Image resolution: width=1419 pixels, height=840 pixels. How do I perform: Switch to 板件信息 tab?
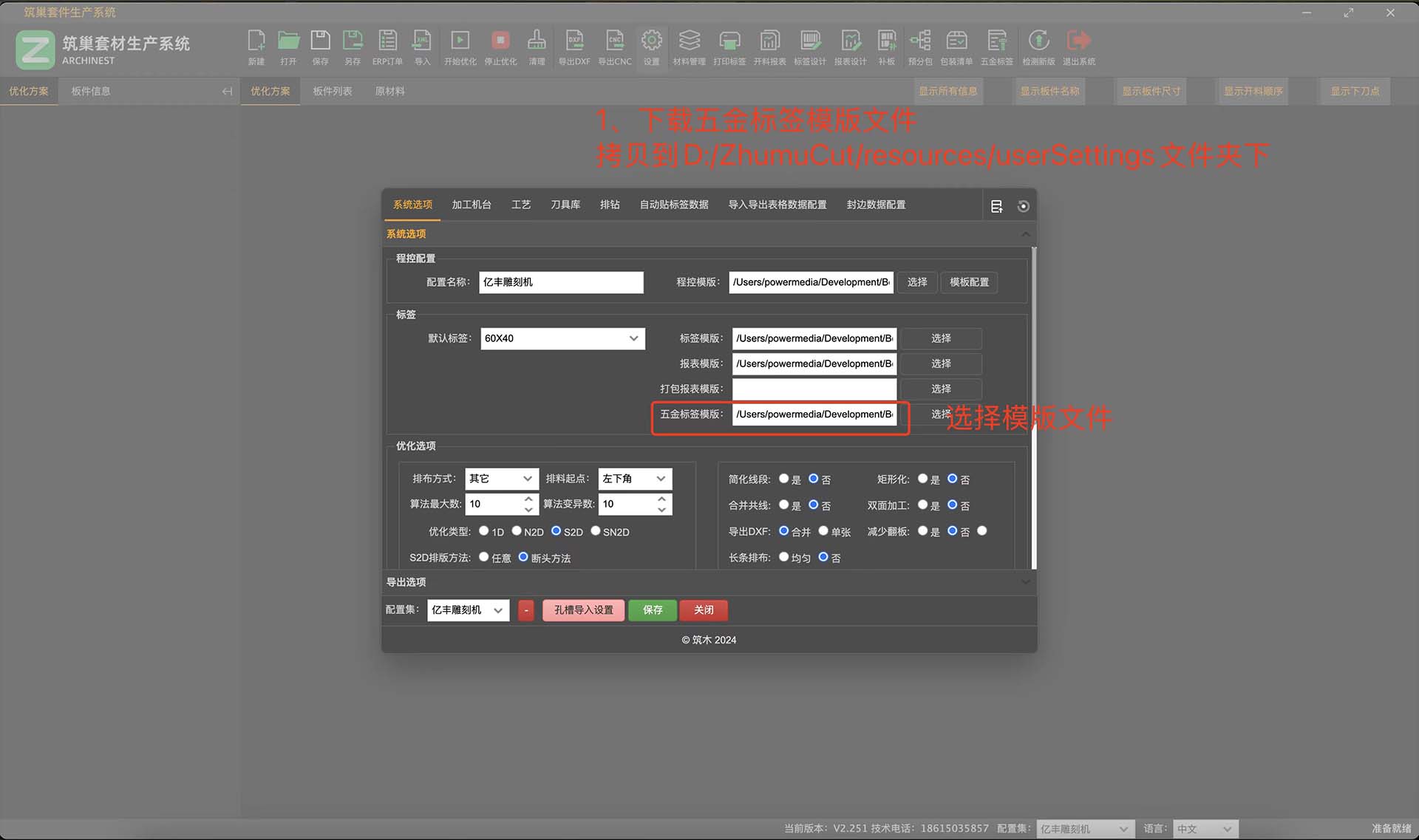[91, 92]
